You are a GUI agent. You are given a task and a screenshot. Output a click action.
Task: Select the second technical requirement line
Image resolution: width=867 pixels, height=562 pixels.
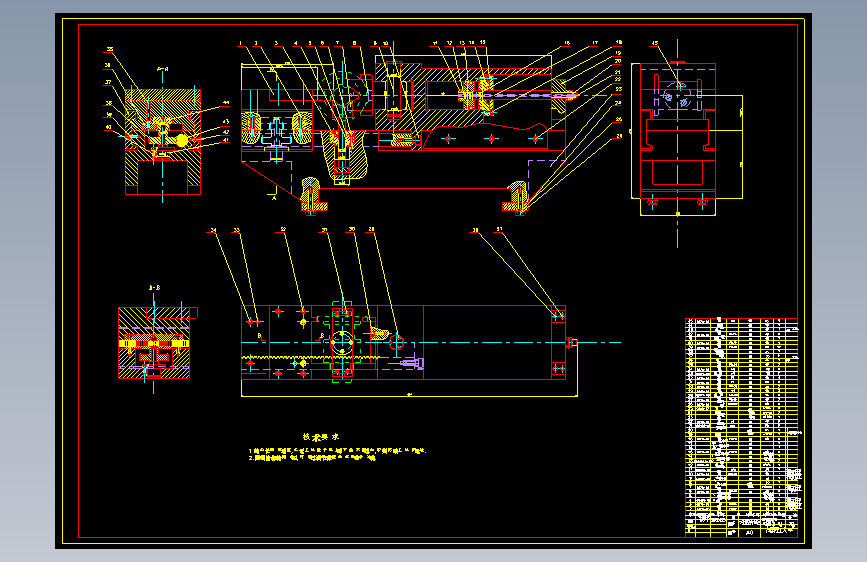coord(312,458)
